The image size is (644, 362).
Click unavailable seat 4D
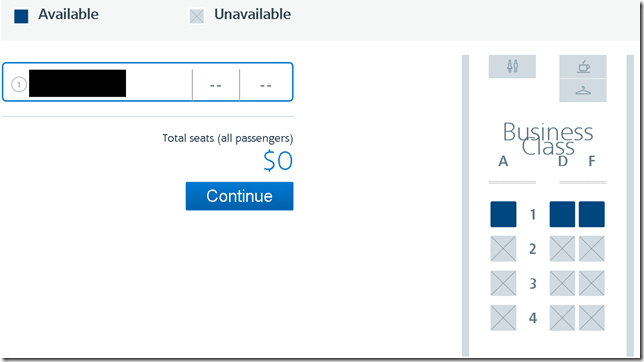[x=562, y=318]
